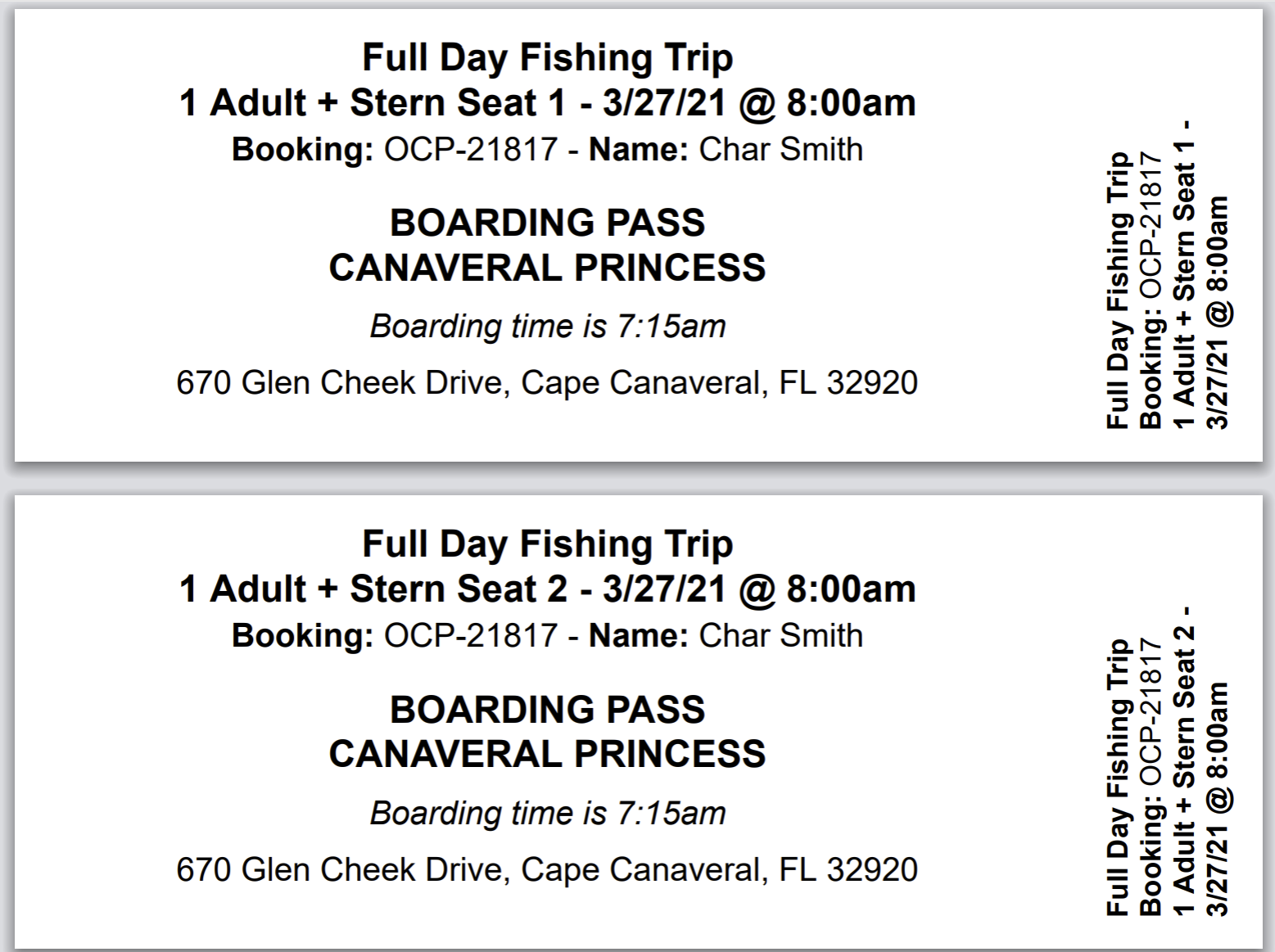Image resolution: width=1275 pixels, height=952 pixels.
Task: Click the Name Char Smith on second ticket
Action: 726,636
